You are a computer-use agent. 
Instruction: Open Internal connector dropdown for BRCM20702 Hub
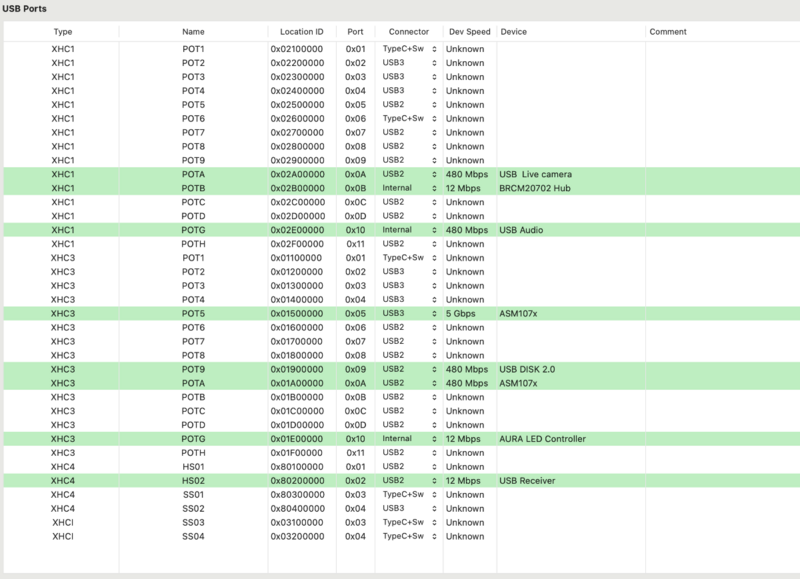point(434,188)
